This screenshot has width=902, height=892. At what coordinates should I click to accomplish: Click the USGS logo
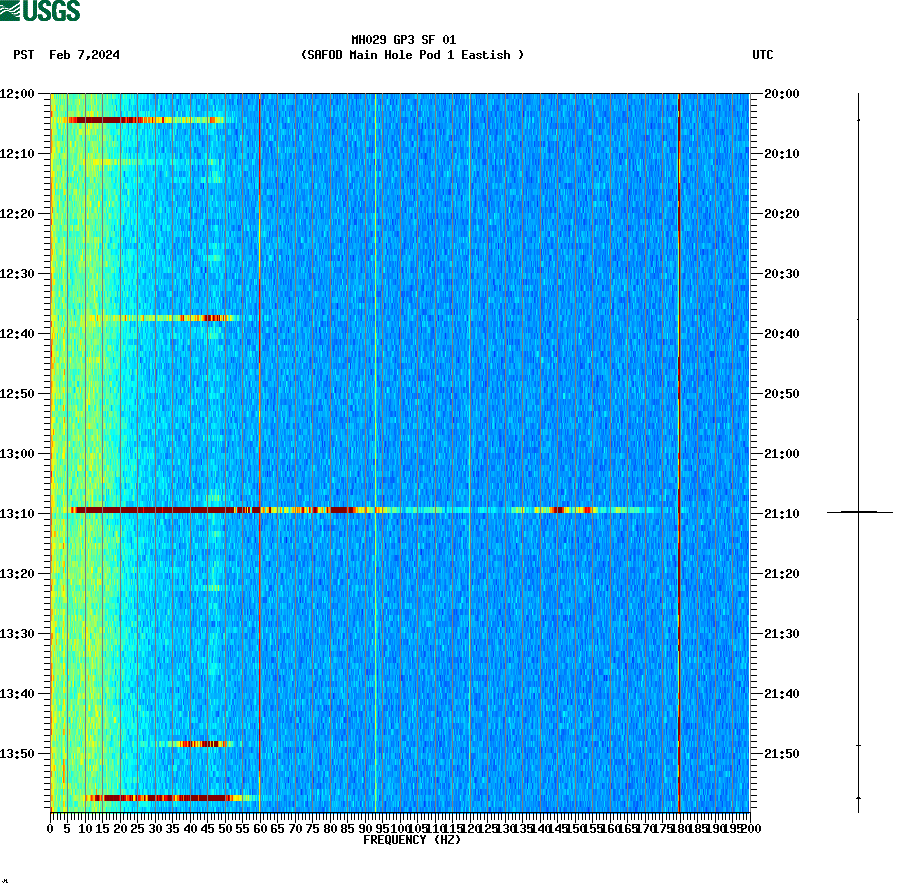click(40, 10)
